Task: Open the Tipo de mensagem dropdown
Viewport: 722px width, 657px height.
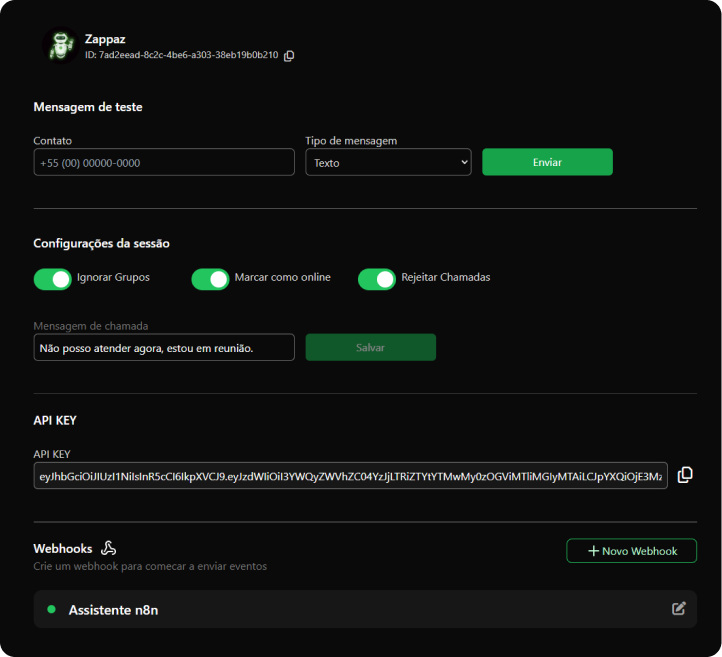Action: 388,162
